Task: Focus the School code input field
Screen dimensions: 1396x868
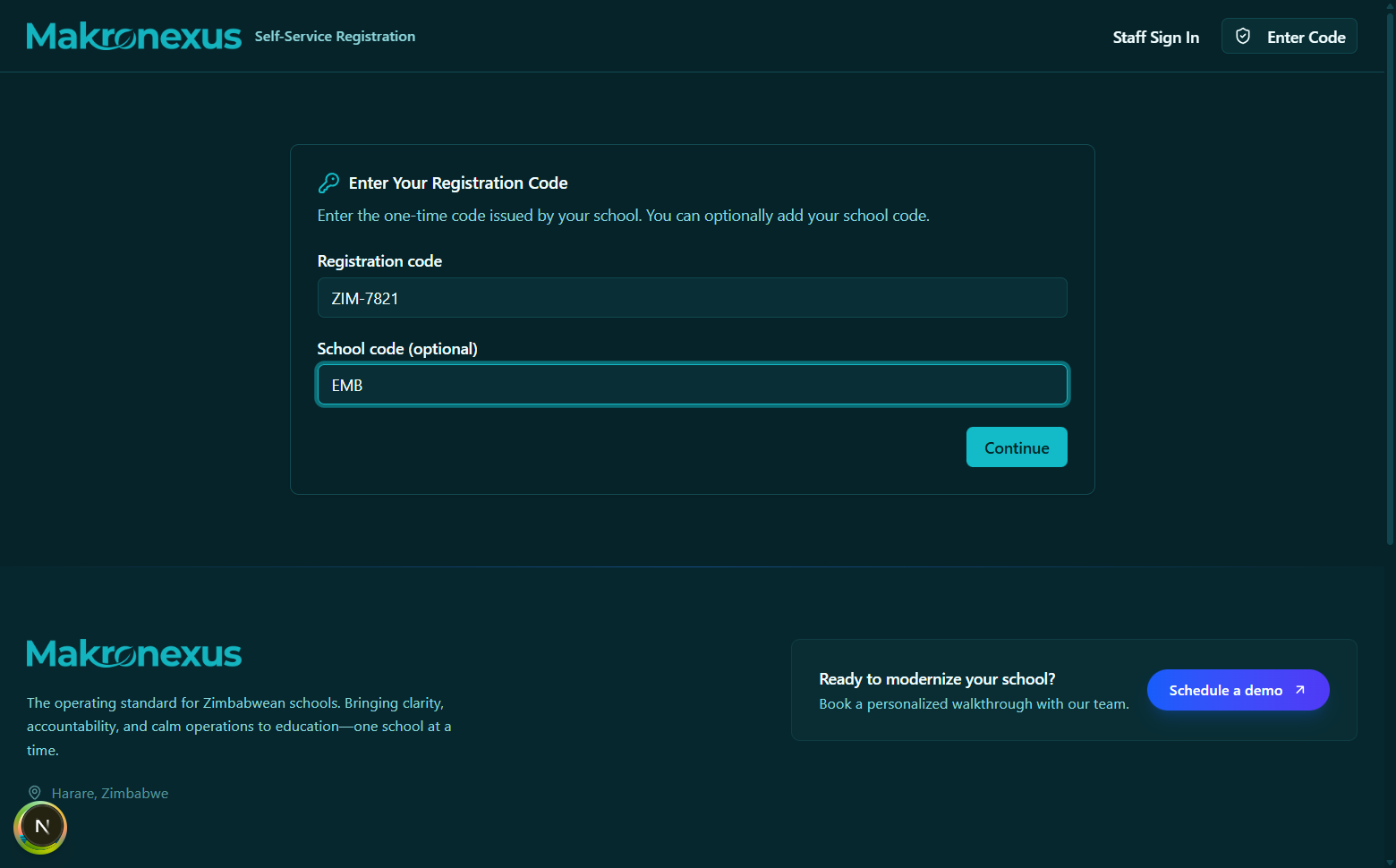Action: coord(692,385)
